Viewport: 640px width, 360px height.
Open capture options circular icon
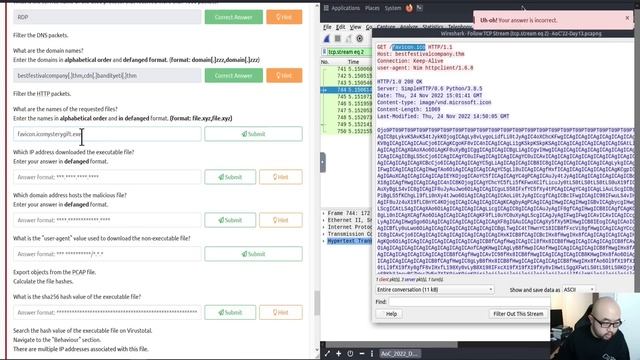point(360,39)
